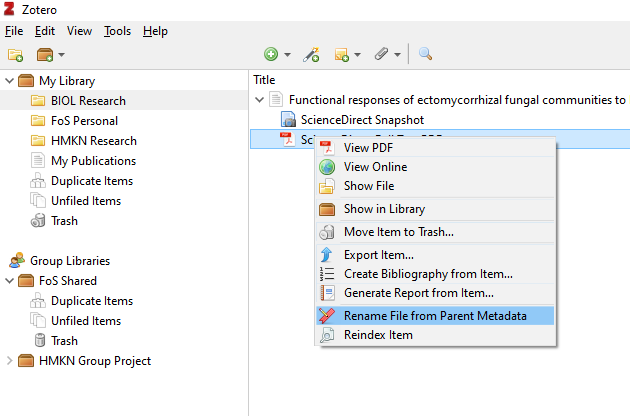This screenshot has width=630, height=416.
Task: Click the green New Item plus icon
Action: [271, 54]
